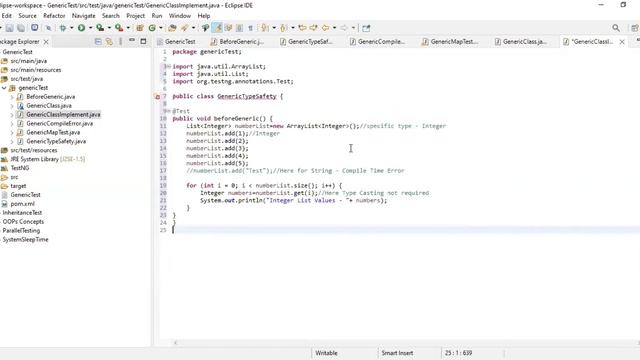640x360 pixels.
Task: Click the Open Perspective icon
Action: pos(635,28)
